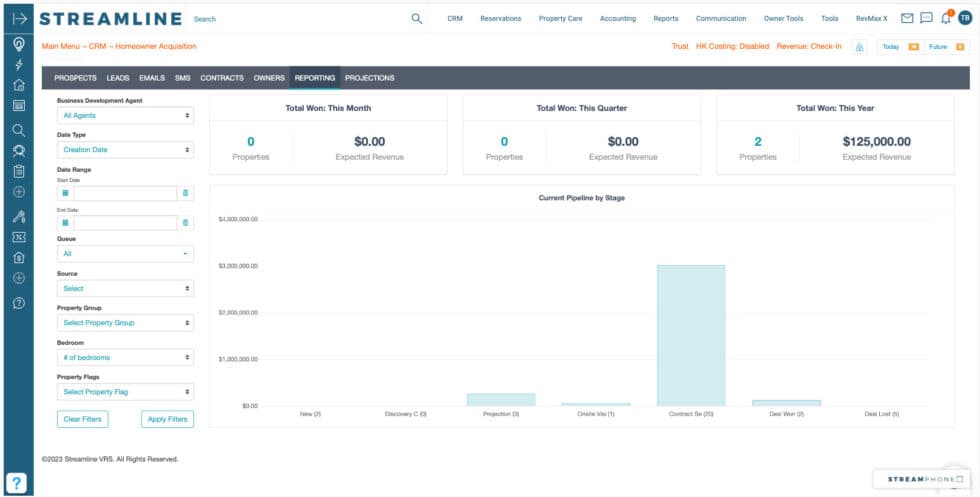Expand the Date Type dropdown
Screen dimensions: 980x497
(x=125, y=150)
